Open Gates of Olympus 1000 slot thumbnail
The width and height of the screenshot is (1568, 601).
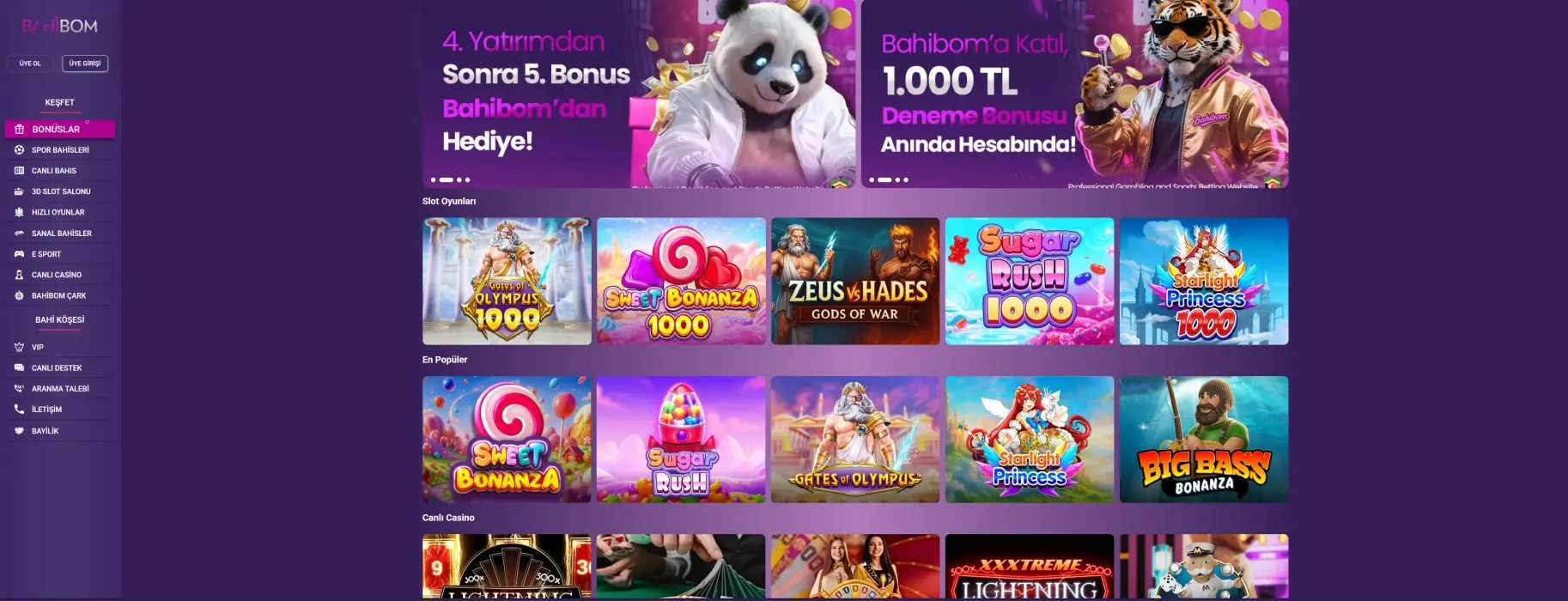click(x=507, y=281)
